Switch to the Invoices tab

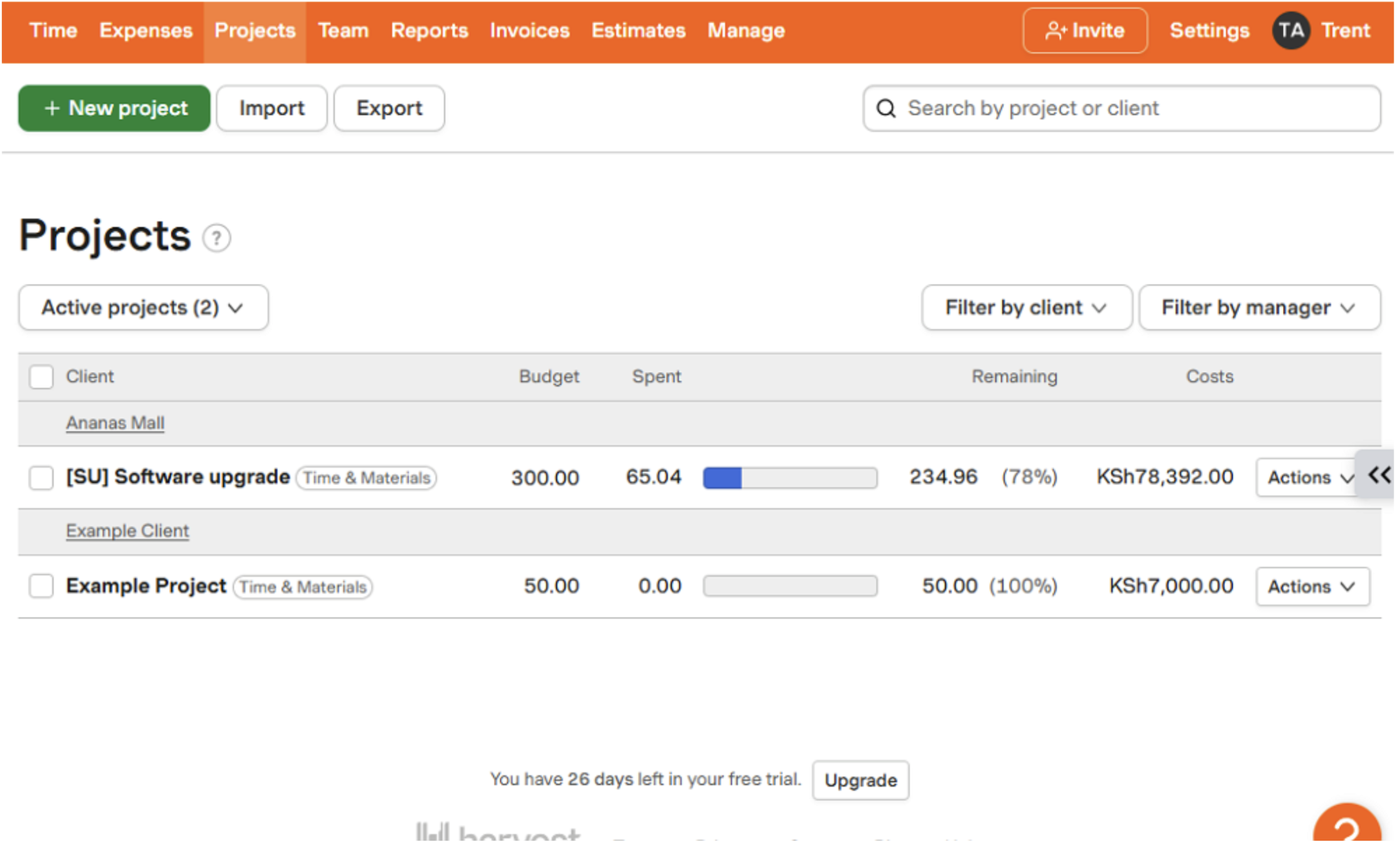[529, 30]
